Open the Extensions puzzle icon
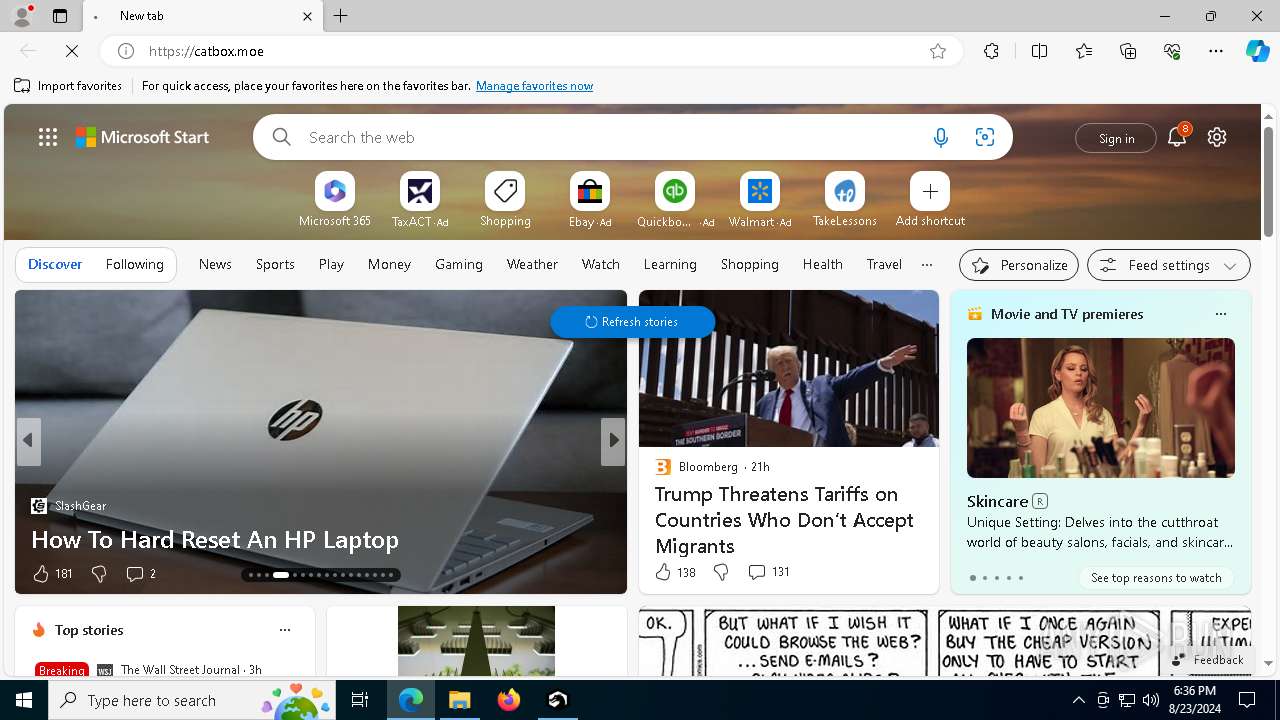Image resolution: width=1280 pixels, height=720 pixels. tap(991, 51)
